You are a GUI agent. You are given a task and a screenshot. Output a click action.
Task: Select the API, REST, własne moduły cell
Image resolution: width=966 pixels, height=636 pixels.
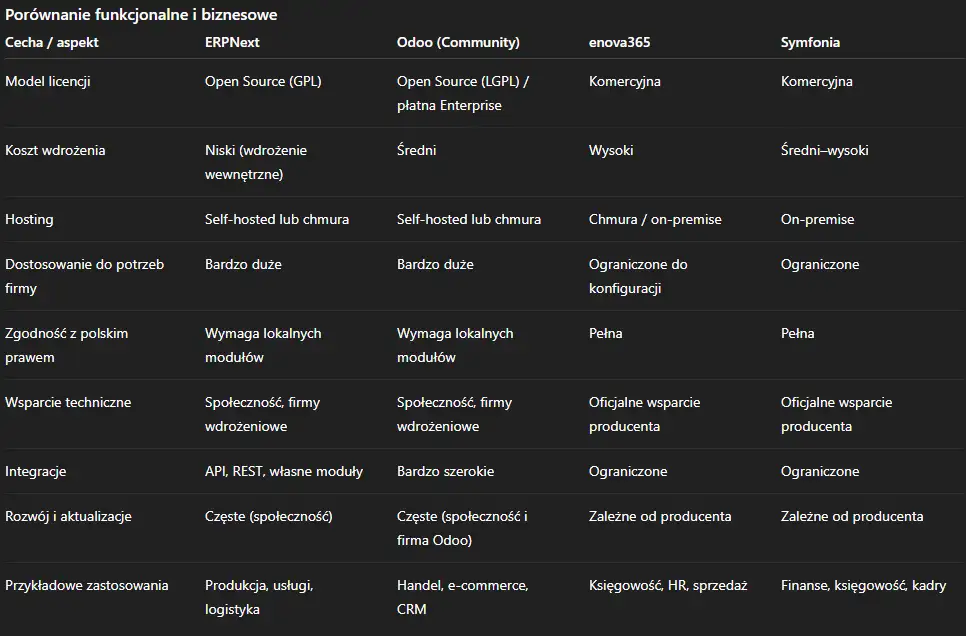[x=284, y=472]
